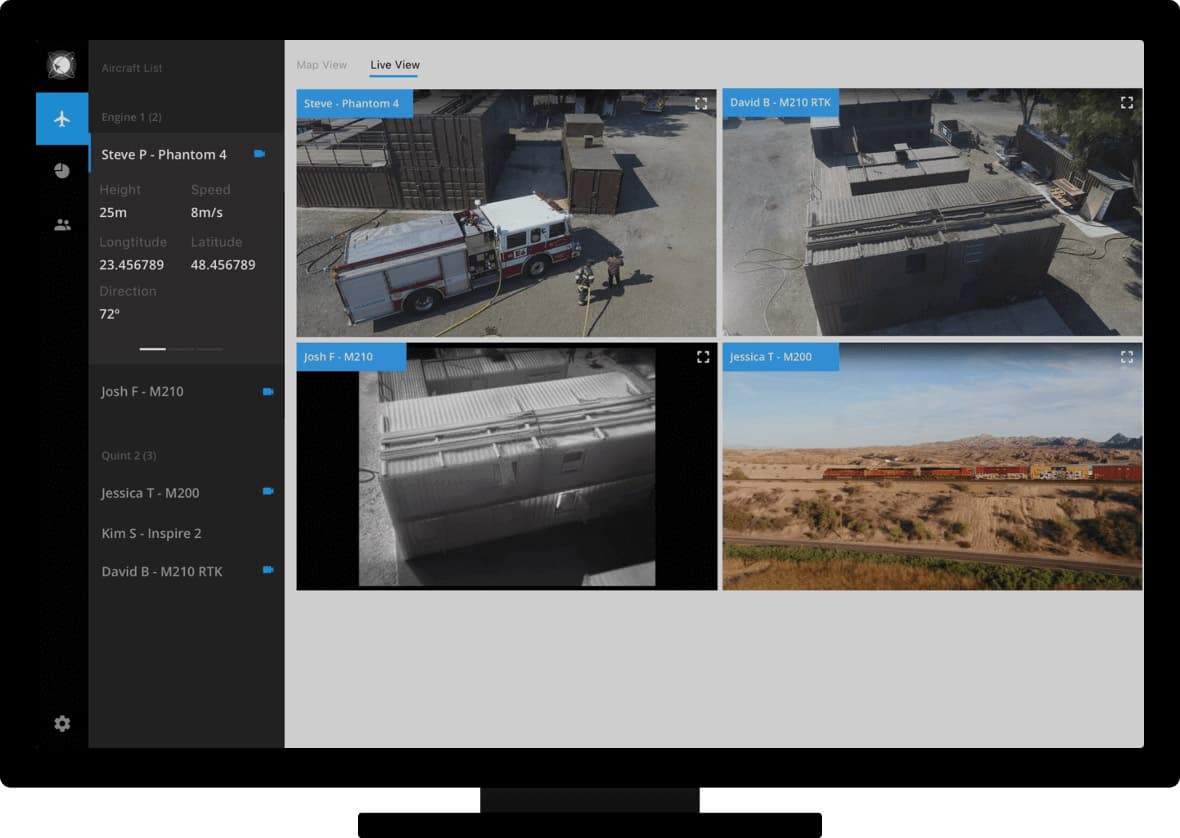The width and height of the screenshot is (1180, 838).
Task: Fullscreen the Josh F - M210 thermal feed
Action: point(702,357)
